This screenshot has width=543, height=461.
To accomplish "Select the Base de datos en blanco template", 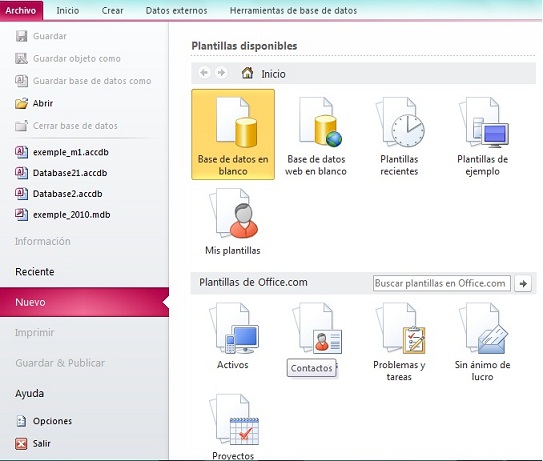I will click(x=233, y=134).
